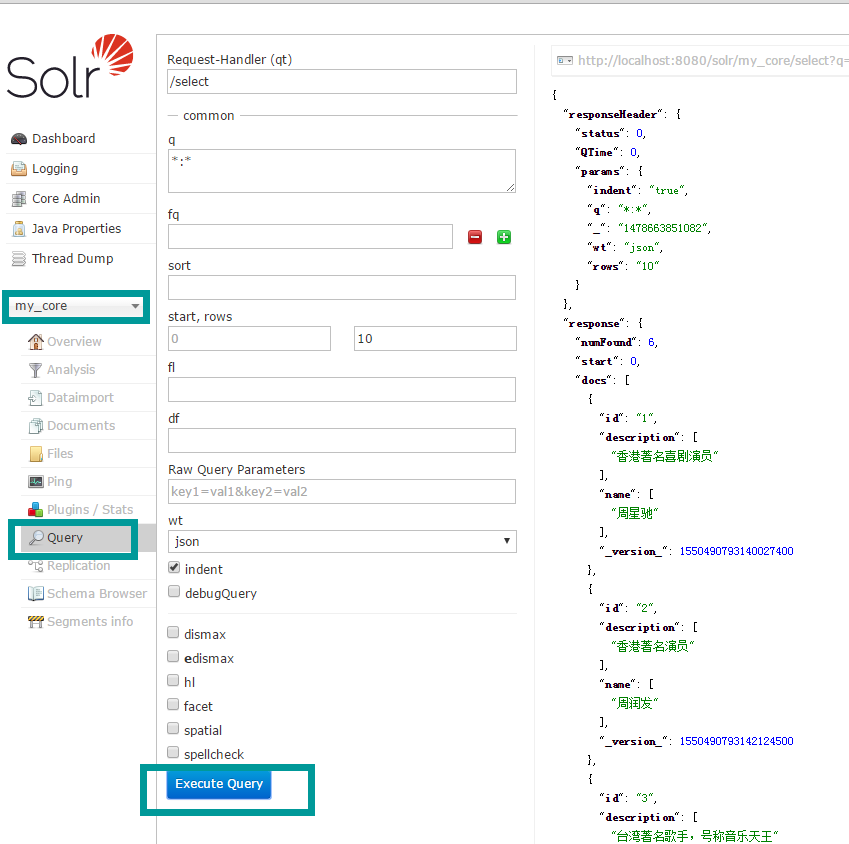Click into the fl field
The width and height of the screenshot is (849, 844).
[x=342, y=390]
